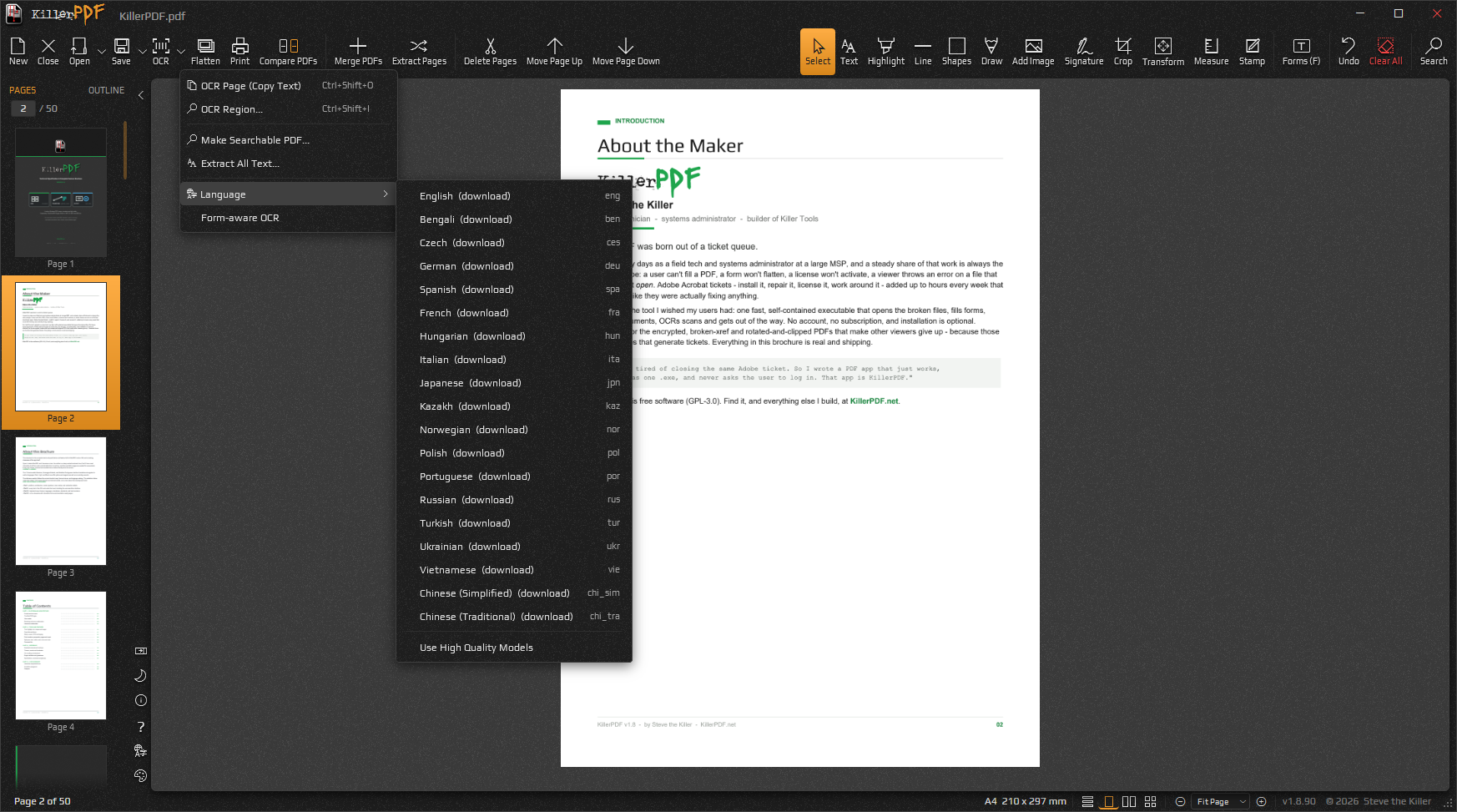1457x812 pixels.
Task: Enable two-page side-by-side view
Action: pyautogui.click(x=1129, y=801)
